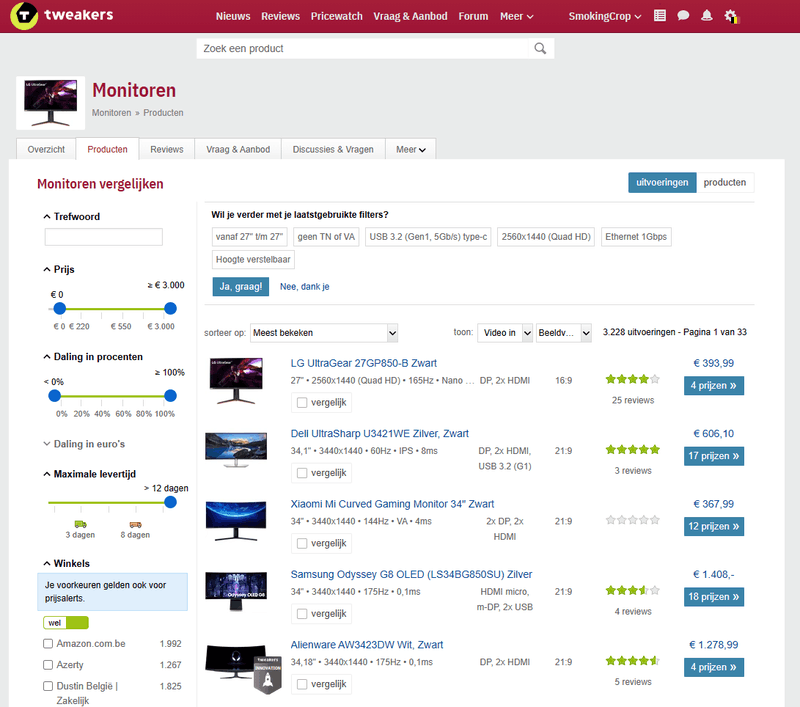Collapse the Trefwoord filter section
This screenshot has height=707, width=800.
(72, 217)
